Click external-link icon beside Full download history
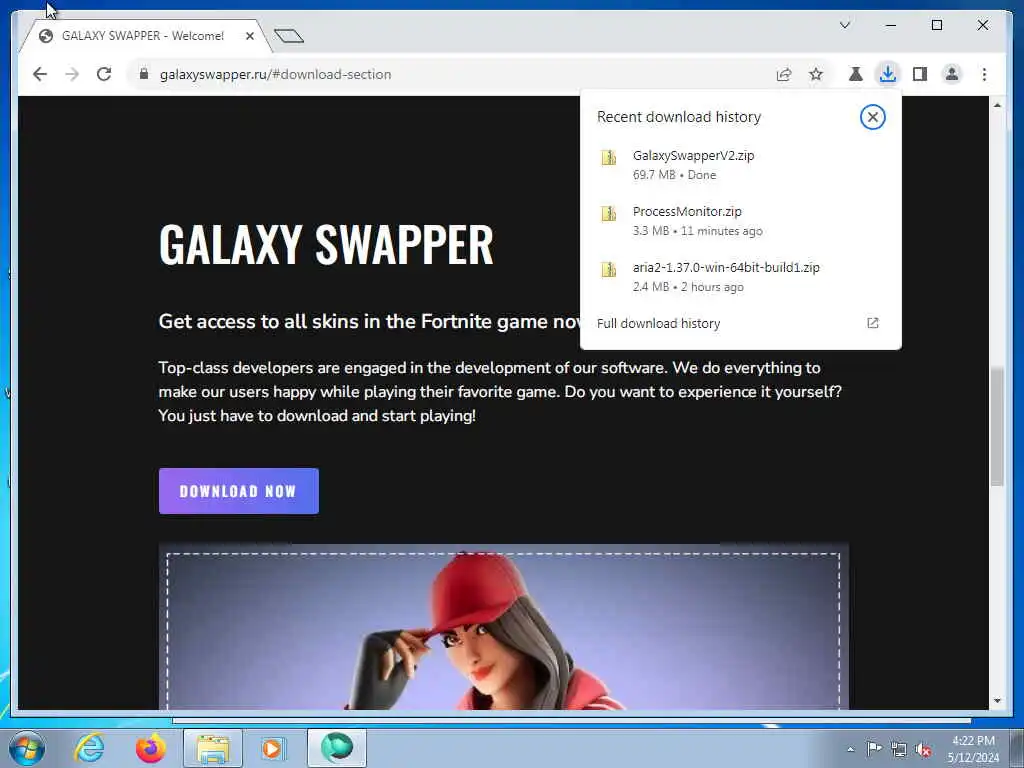The width and height of the screenshot is (1024, 768). [872, 323]
